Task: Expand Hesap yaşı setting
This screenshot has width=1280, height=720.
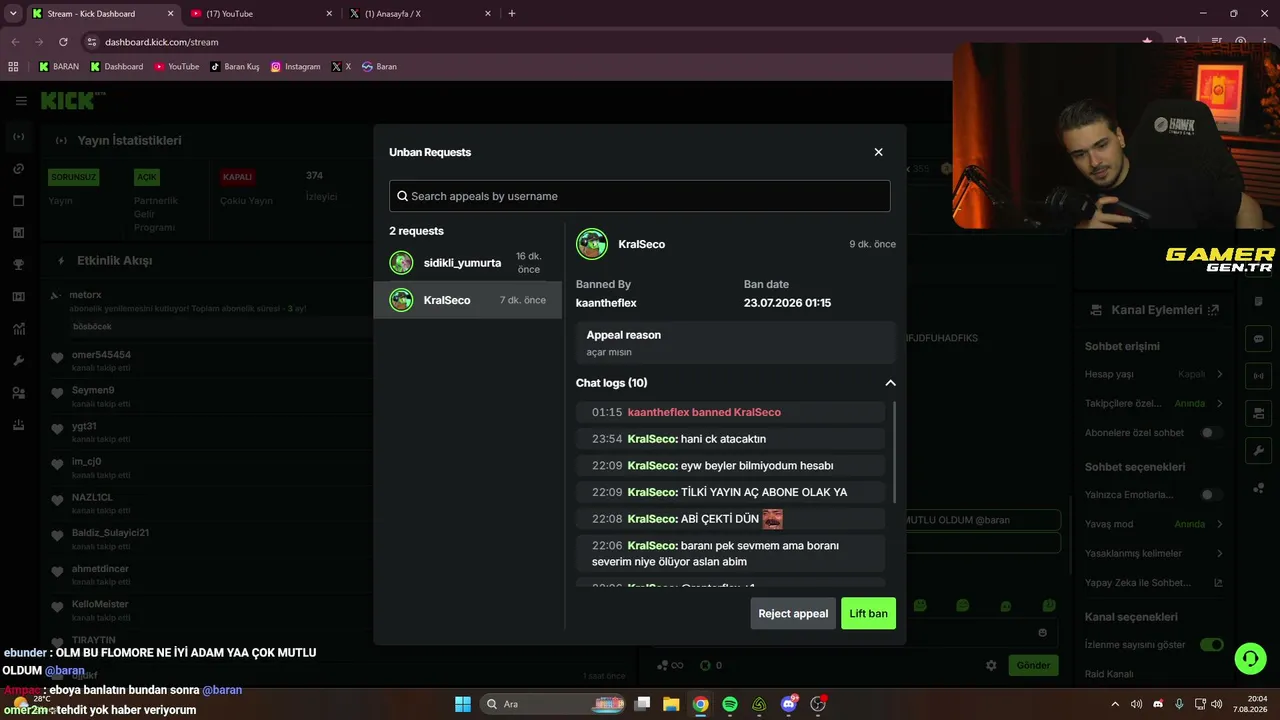Action: (1154, 374)
